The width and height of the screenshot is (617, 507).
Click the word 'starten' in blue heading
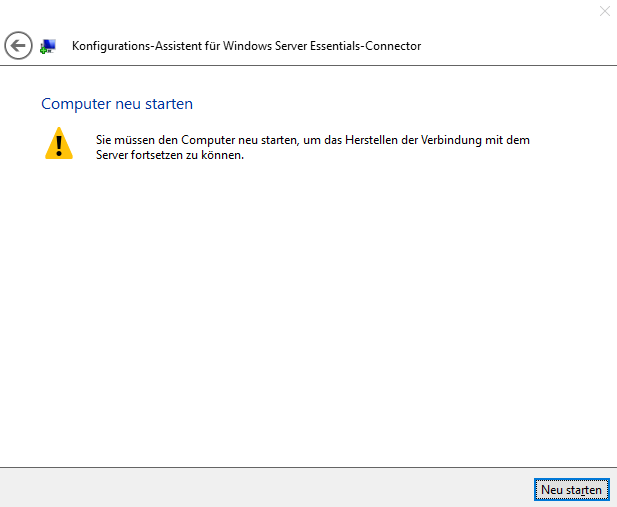click(x=167, y=104)
